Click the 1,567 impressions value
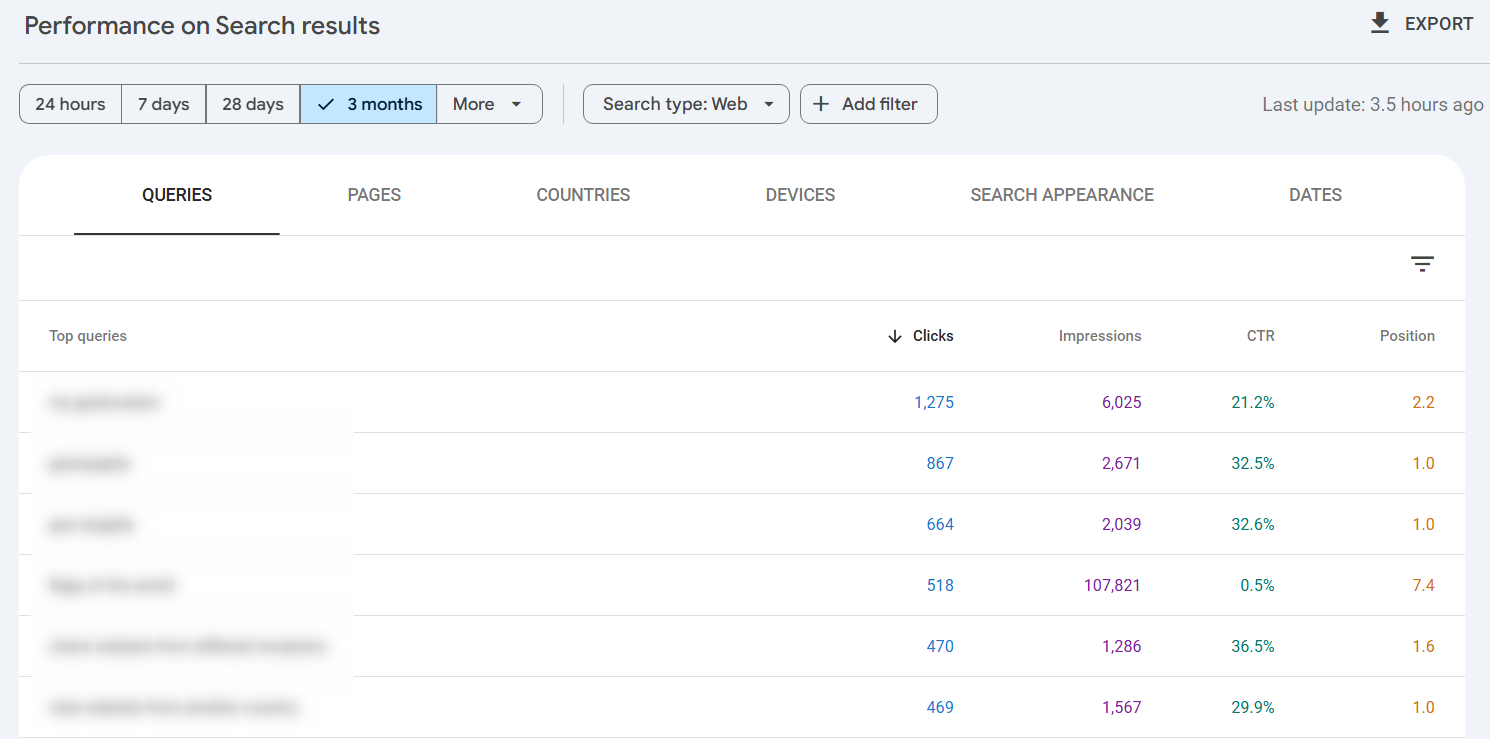The image size is (1490, 739). click(1121, 707)
